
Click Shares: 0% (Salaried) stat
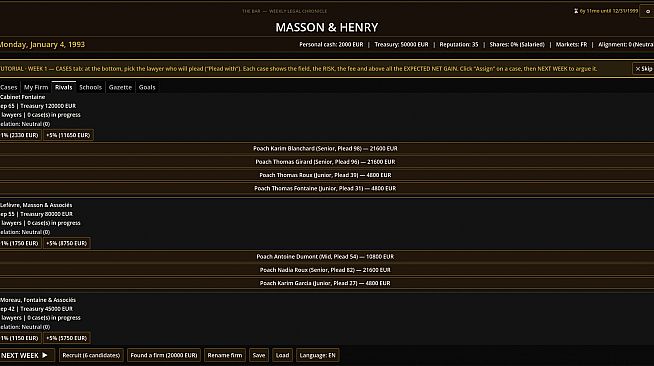pyautogui.click(x=517, y=44)
